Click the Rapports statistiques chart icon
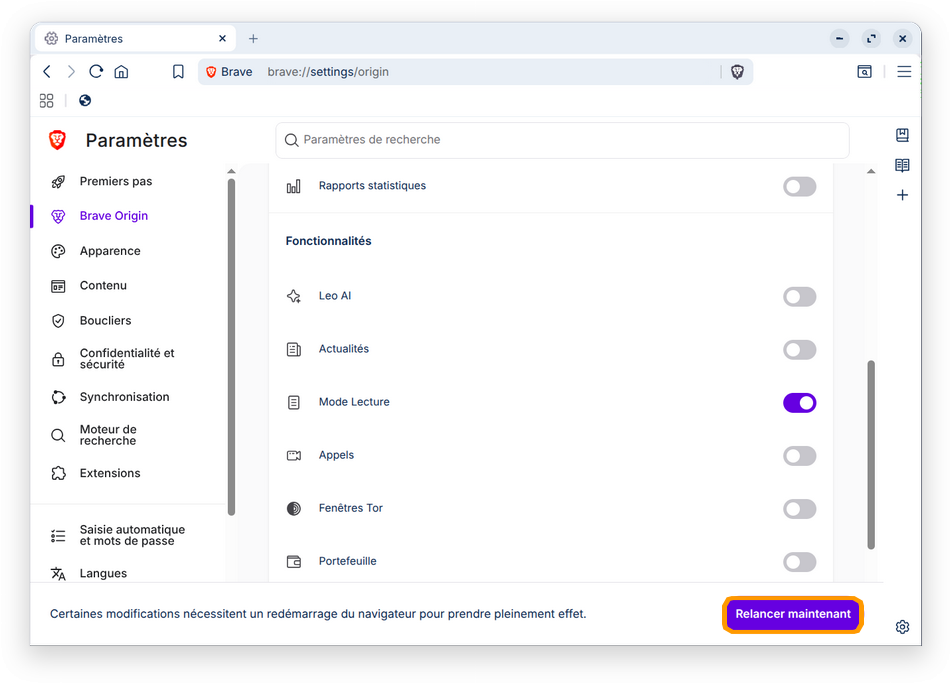 (294, 187)
